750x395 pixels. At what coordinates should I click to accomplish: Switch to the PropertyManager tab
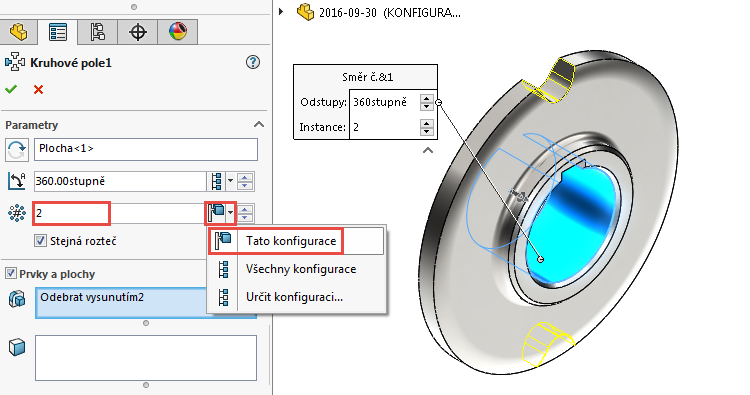coord(58,32)
